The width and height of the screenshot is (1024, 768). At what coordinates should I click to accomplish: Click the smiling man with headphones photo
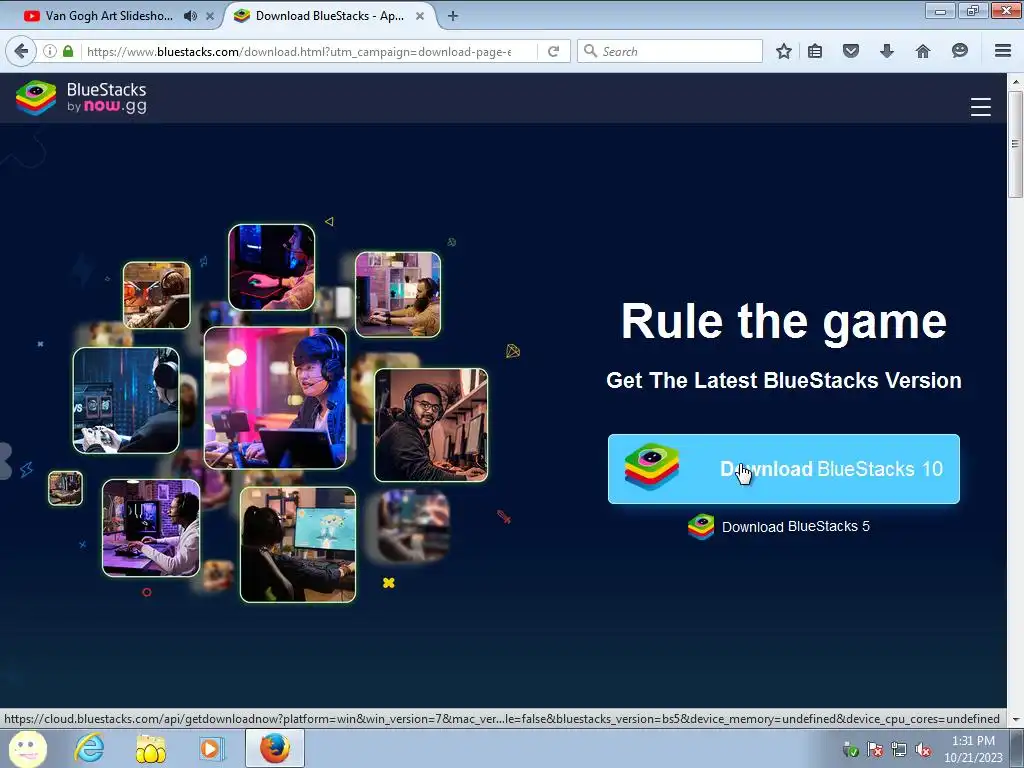431,424
